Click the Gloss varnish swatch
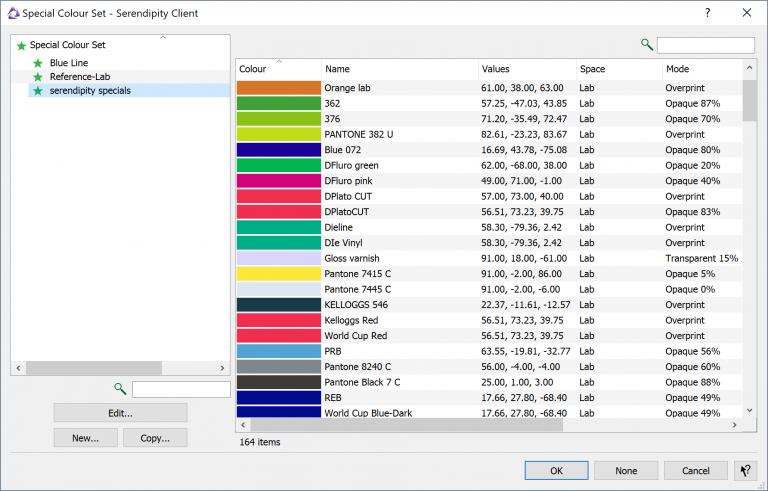The width and height of the screenshot is (768, 491). coord(279,258)
